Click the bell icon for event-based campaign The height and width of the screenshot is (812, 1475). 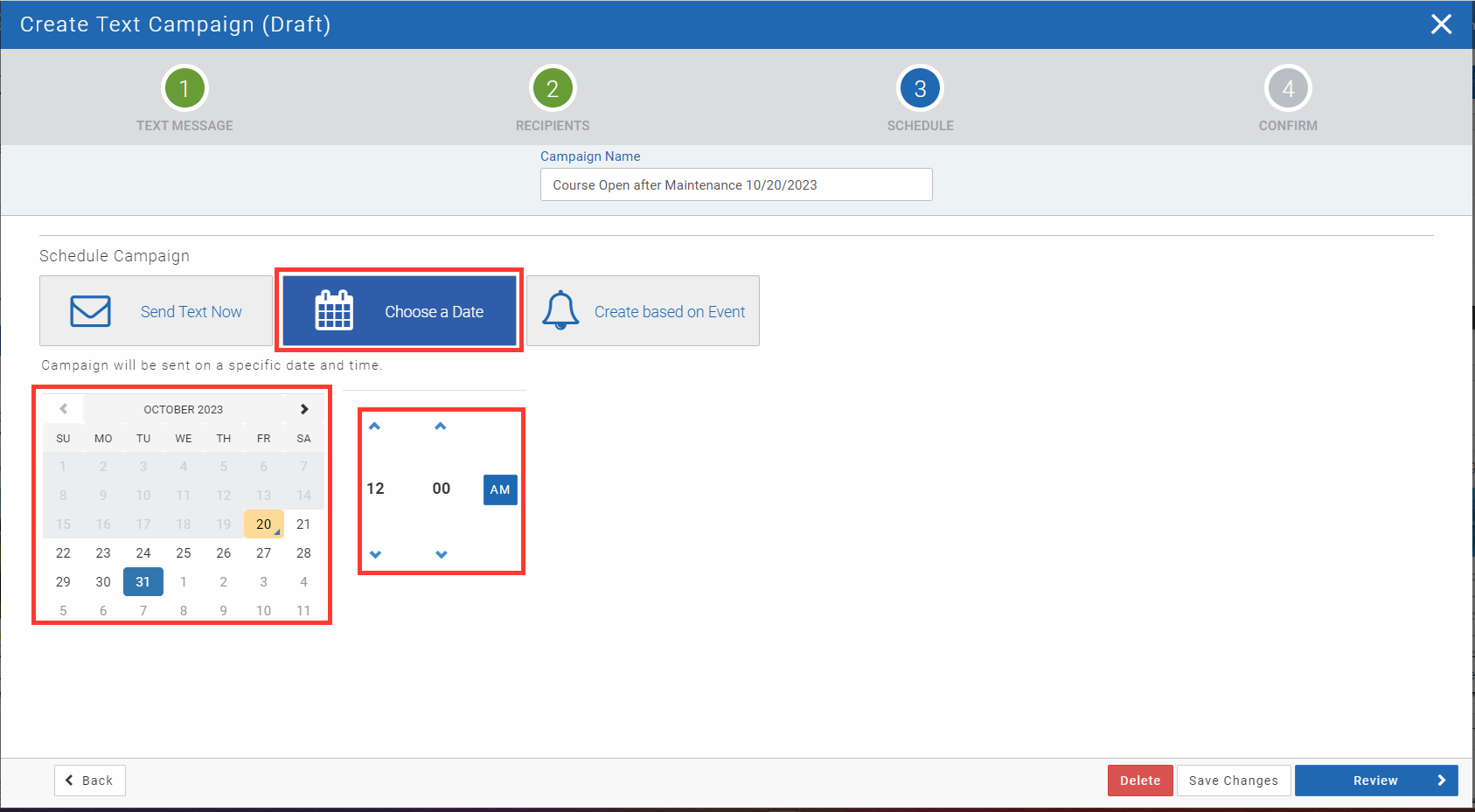pos(560,310)
